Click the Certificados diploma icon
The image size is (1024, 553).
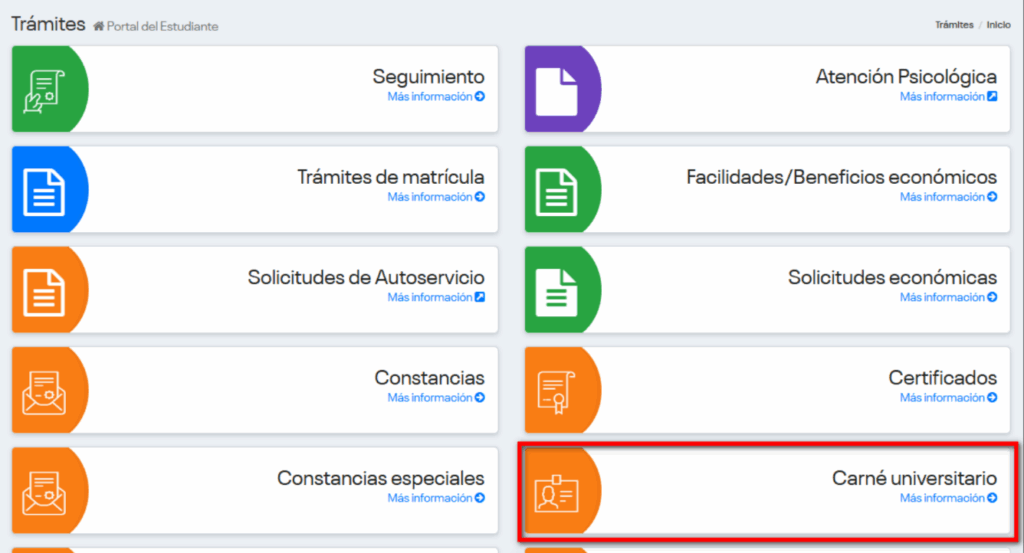click(x=557, y=390)
